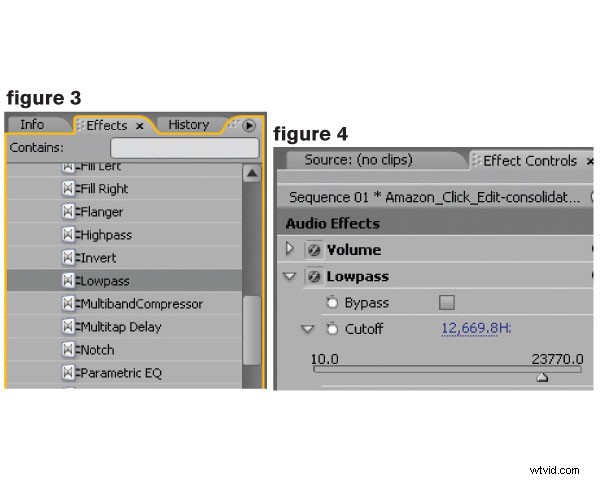The width and height of the screenshot is (600, 480).
Task: Click the Multitap Delay effect icon
Action: (68, 327)
